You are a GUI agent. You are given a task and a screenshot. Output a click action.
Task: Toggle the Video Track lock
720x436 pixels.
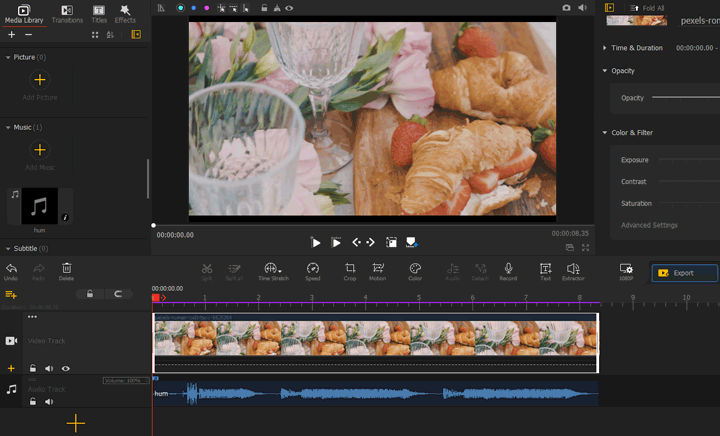[x=33, y=369]
